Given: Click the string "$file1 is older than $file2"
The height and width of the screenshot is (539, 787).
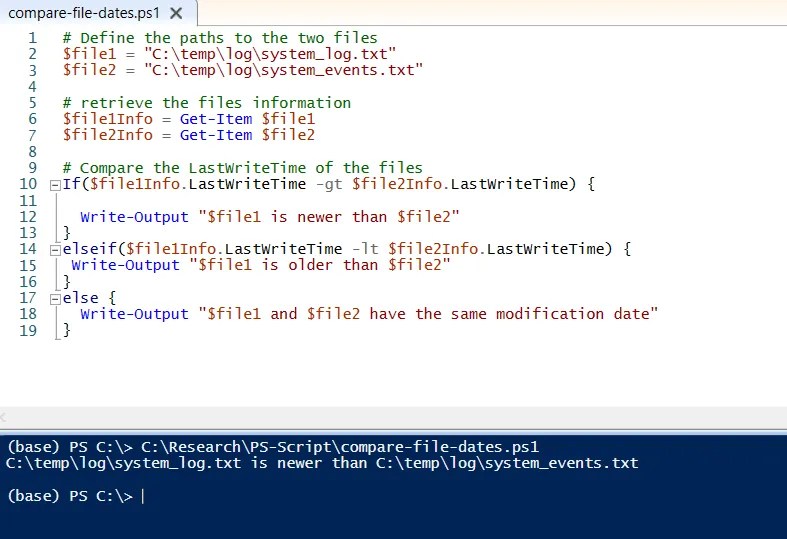Looking at the screenshot, I should (x=320, y=265).
